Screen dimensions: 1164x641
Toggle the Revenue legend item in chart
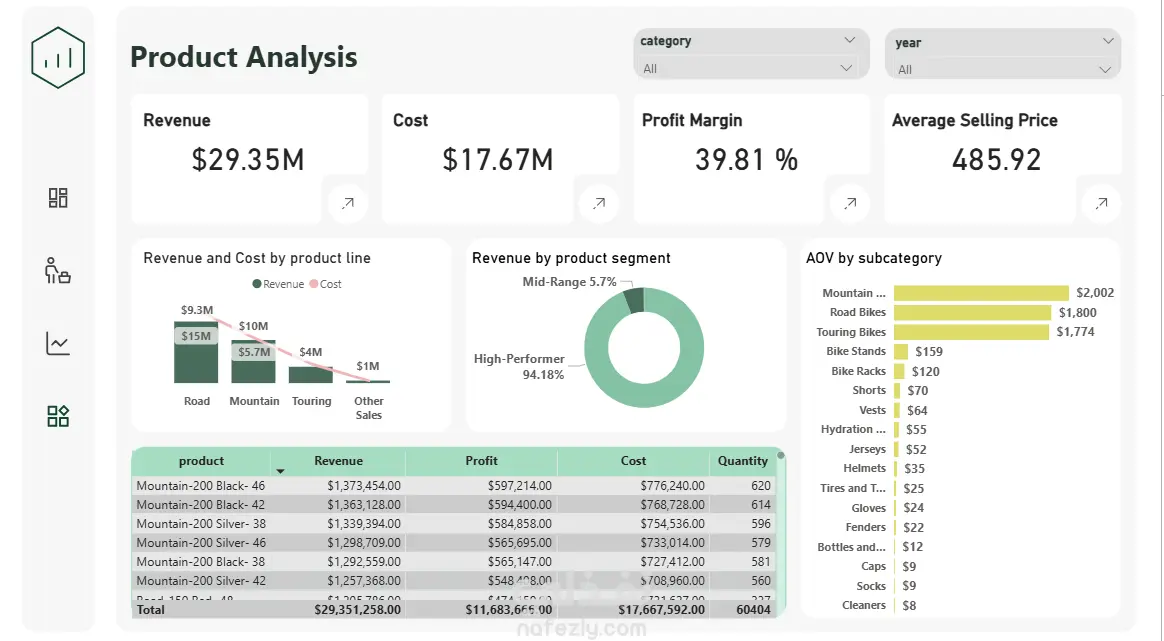coord(278,284)
